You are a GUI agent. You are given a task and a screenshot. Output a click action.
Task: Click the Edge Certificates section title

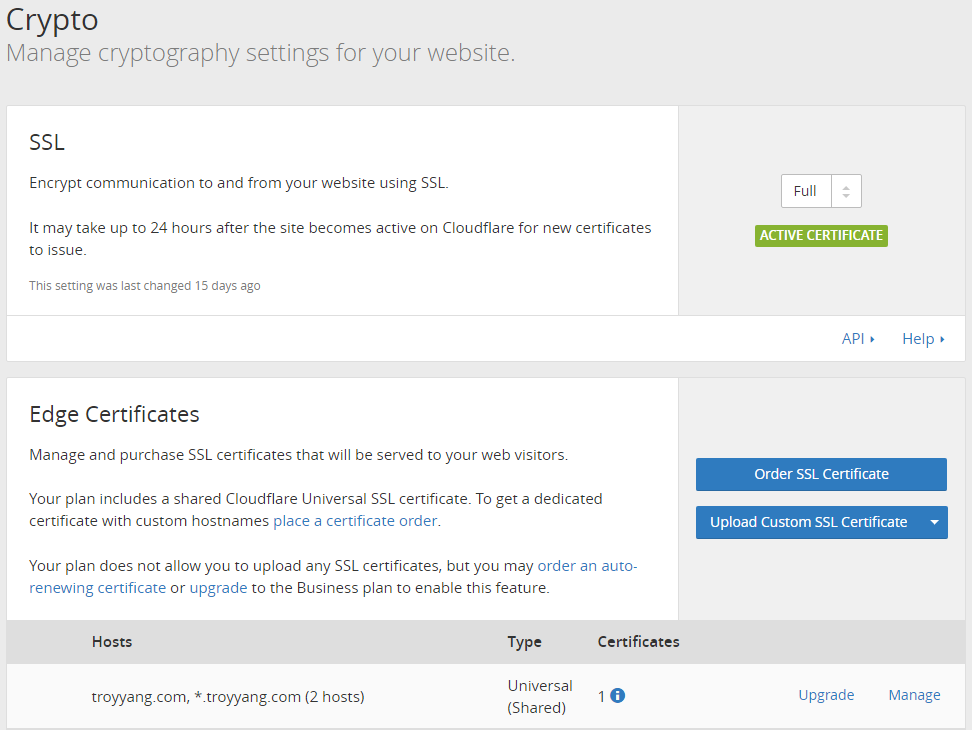(x=114, y=414)
